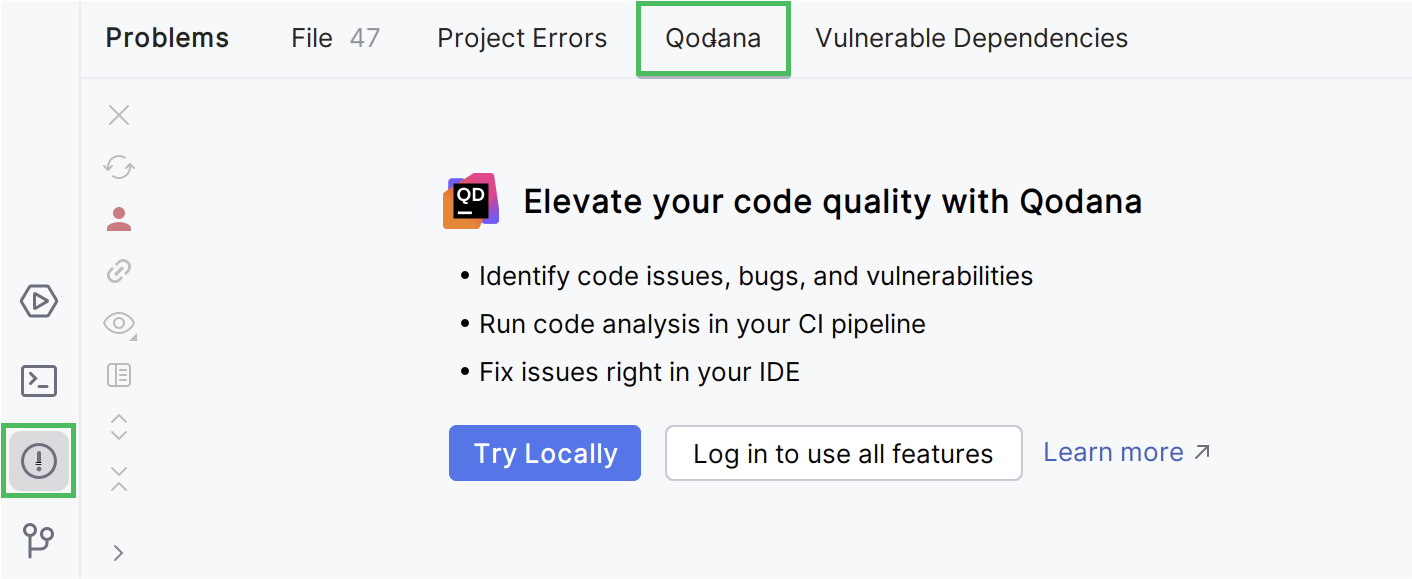This screenshot has height=579, width=1412.
Task: Switch to the Project Errors tab
Action: pyautogui.click(x=522, y=38)
